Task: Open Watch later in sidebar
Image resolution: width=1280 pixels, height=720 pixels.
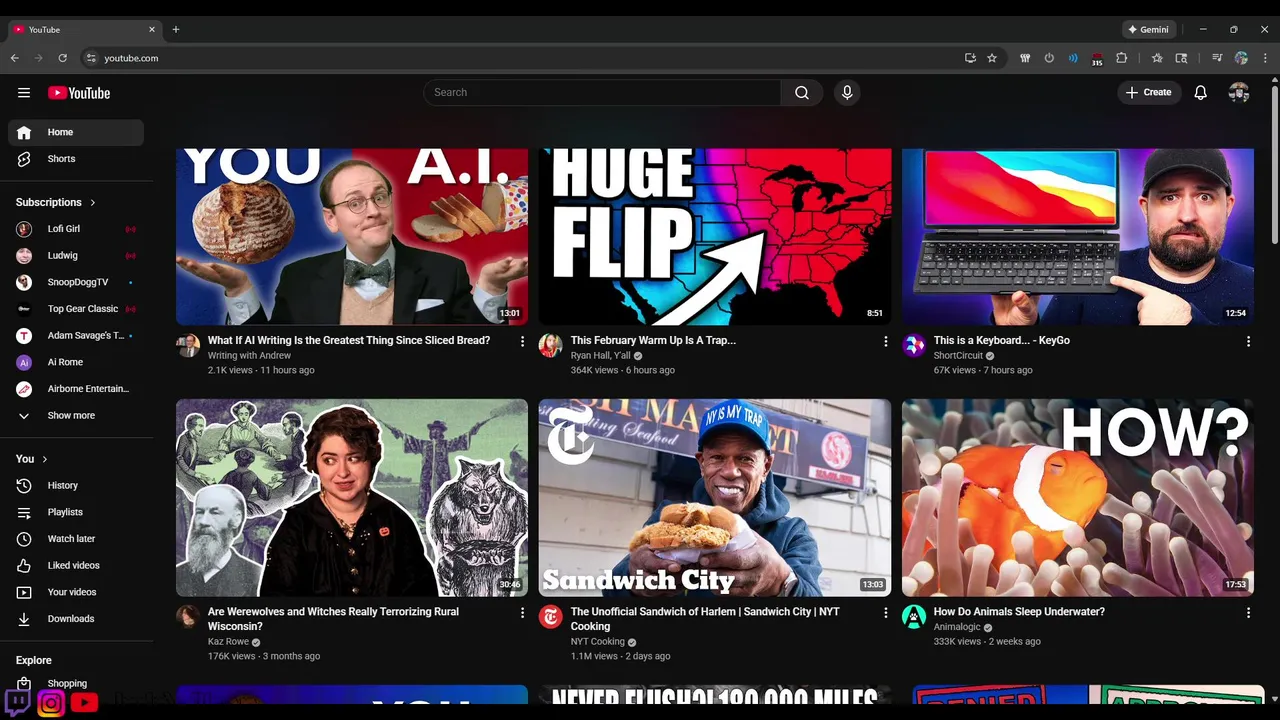Action: pyautogui.click(x=76, y=539)
